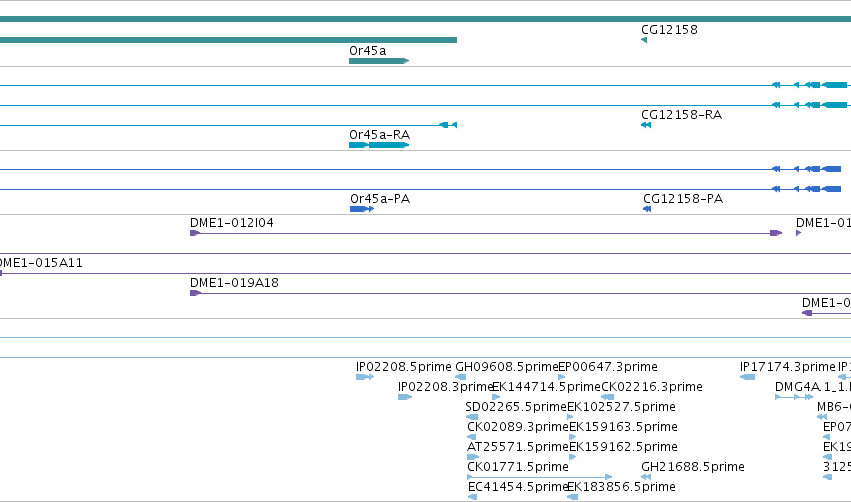851x502 pixels.
Task: Click the DME1-015A11 clone label
Action: (41, 263)
